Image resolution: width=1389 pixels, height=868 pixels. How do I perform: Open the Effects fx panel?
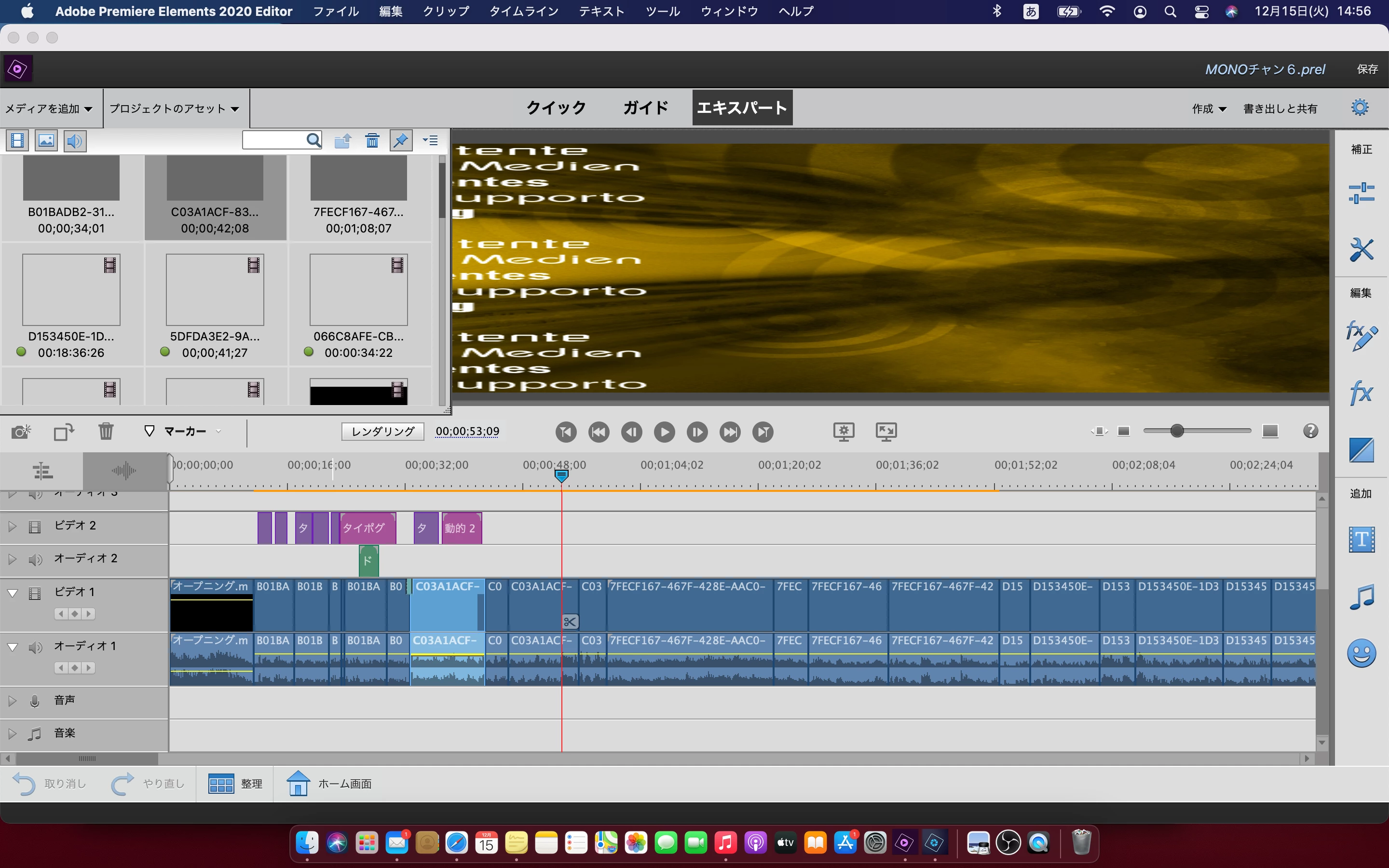[1361, 393]
